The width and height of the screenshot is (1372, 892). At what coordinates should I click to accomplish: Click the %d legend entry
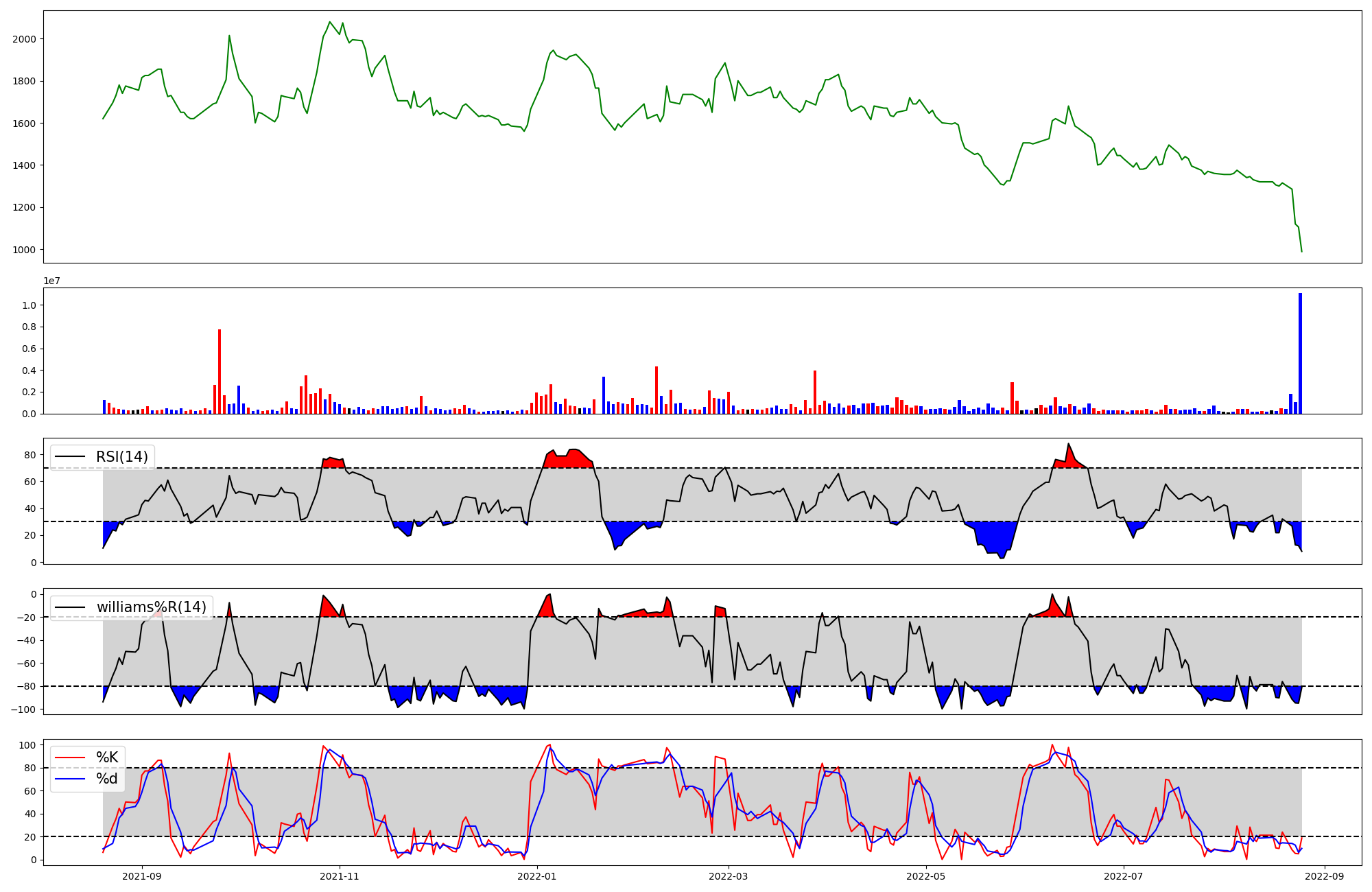[107, 779]
